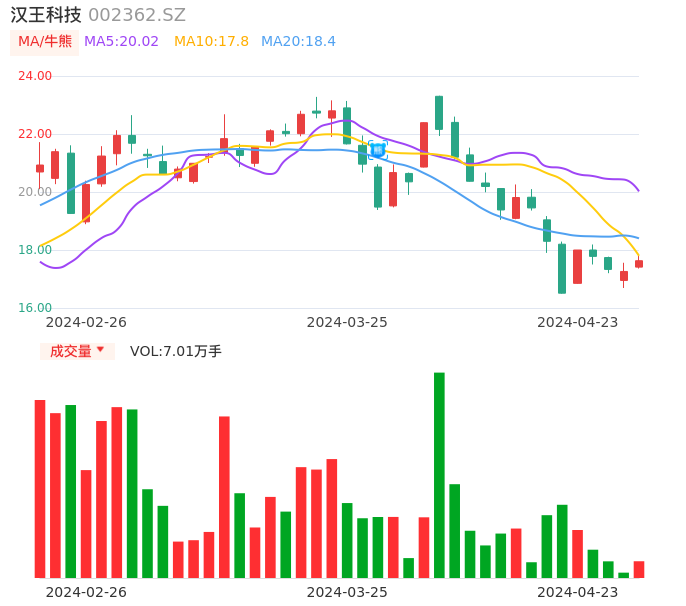Screen dimensions: 686x606
Task: Click the 20.00 price axis label
Action: (x=35, y=192)
